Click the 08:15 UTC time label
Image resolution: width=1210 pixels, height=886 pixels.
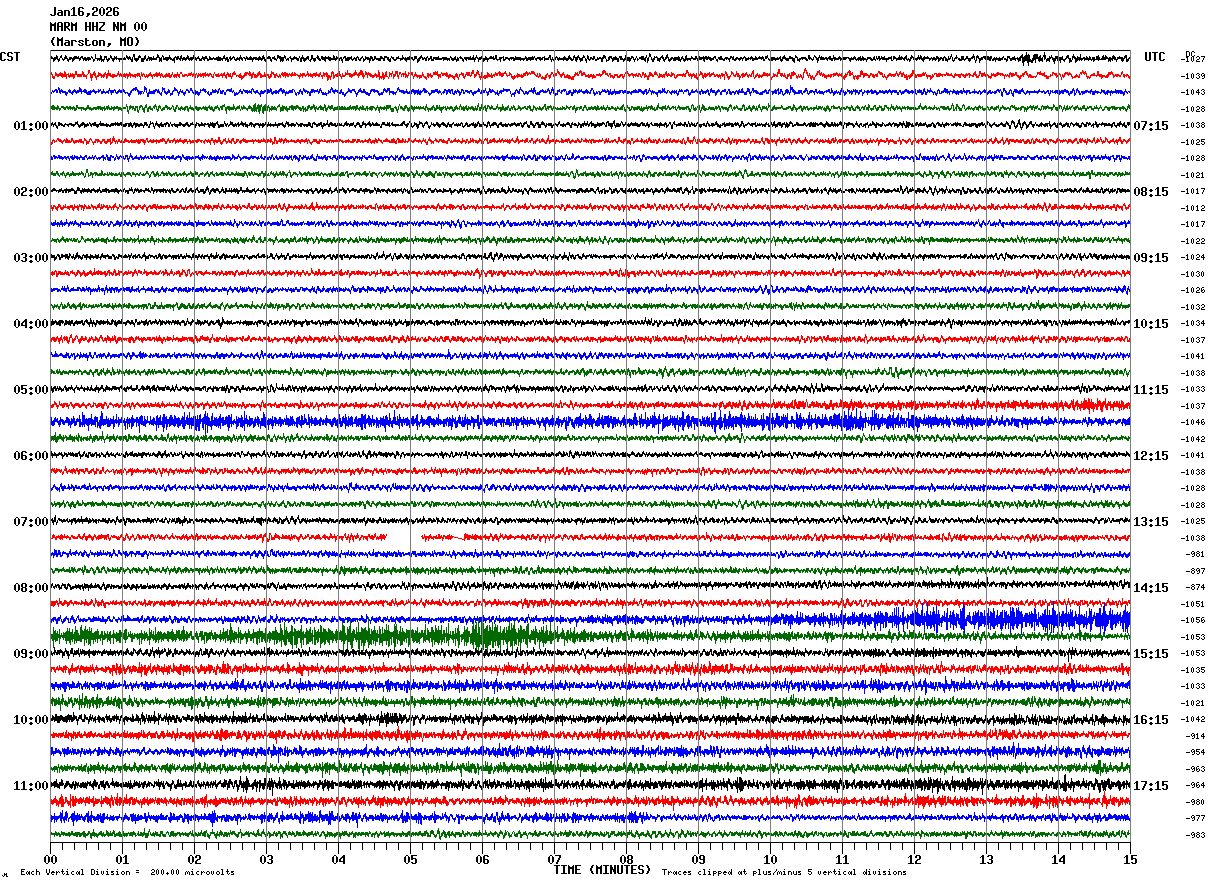pyautogui.click(x=1151, y=192)
